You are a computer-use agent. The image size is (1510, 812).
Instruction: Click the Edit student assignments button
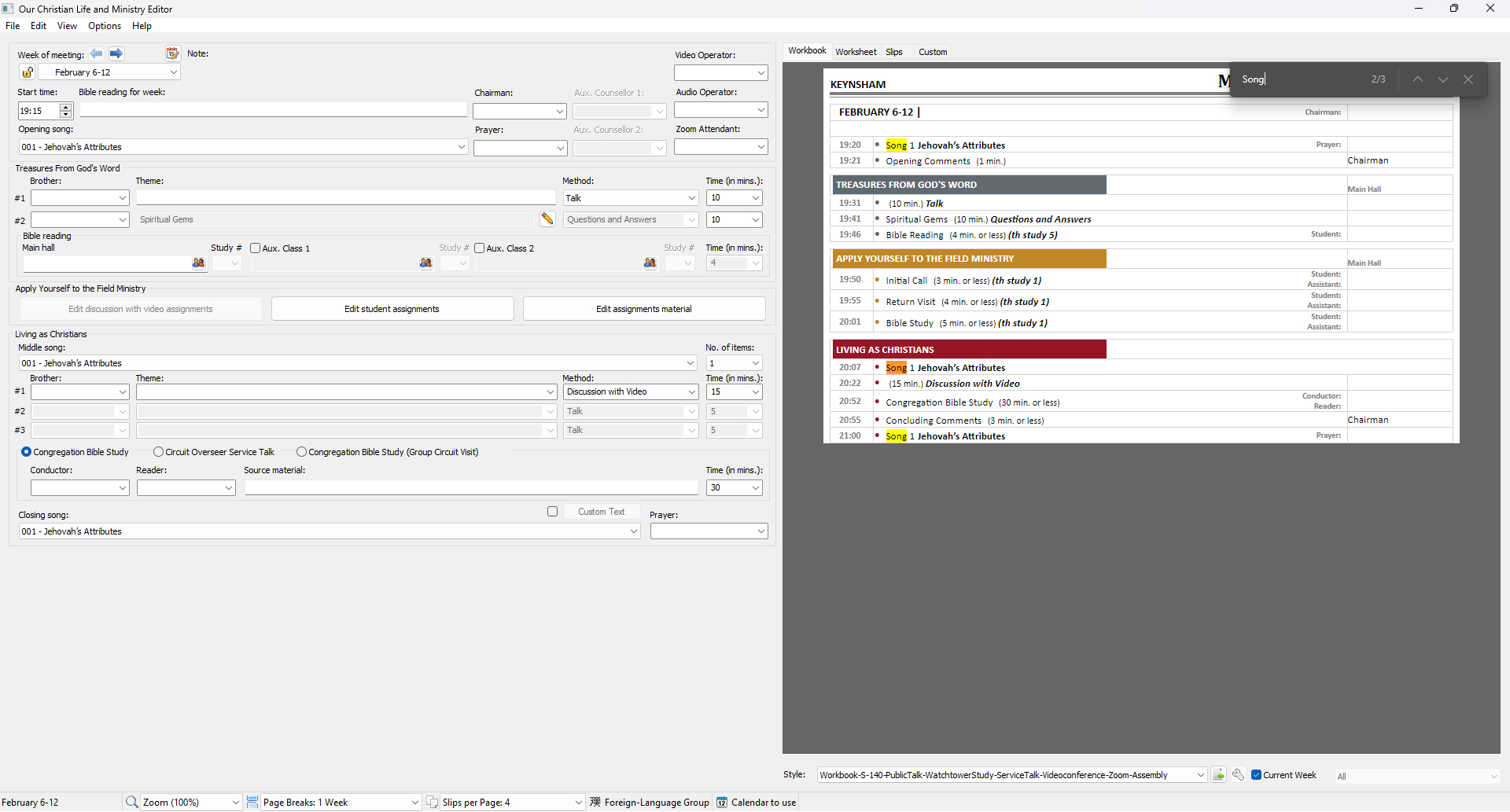click(392, 308)
